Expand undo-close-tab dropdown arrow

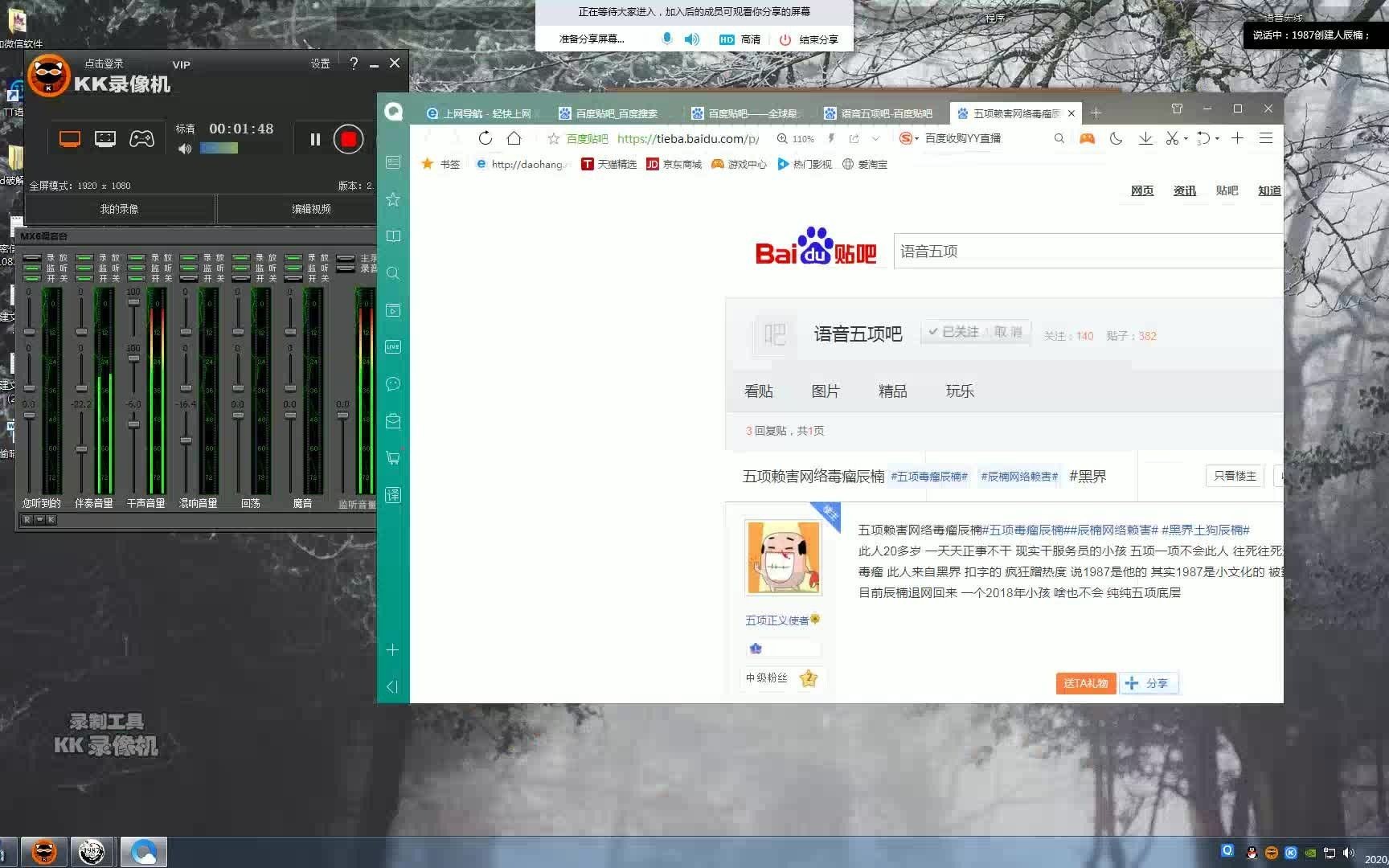tap(1217, 139)
